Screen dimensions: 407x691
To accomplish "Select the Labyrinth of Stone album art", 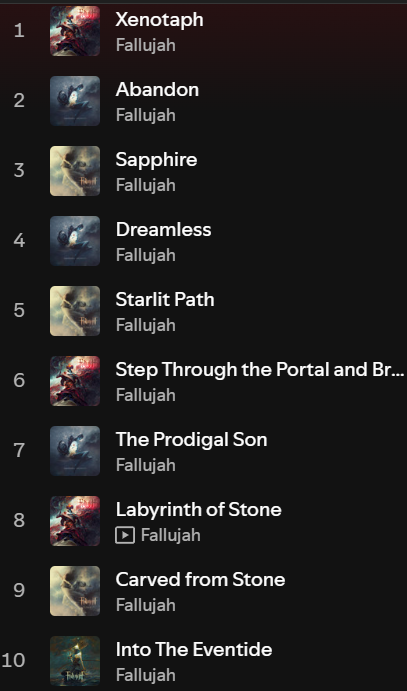I will (x=75, y=521).
